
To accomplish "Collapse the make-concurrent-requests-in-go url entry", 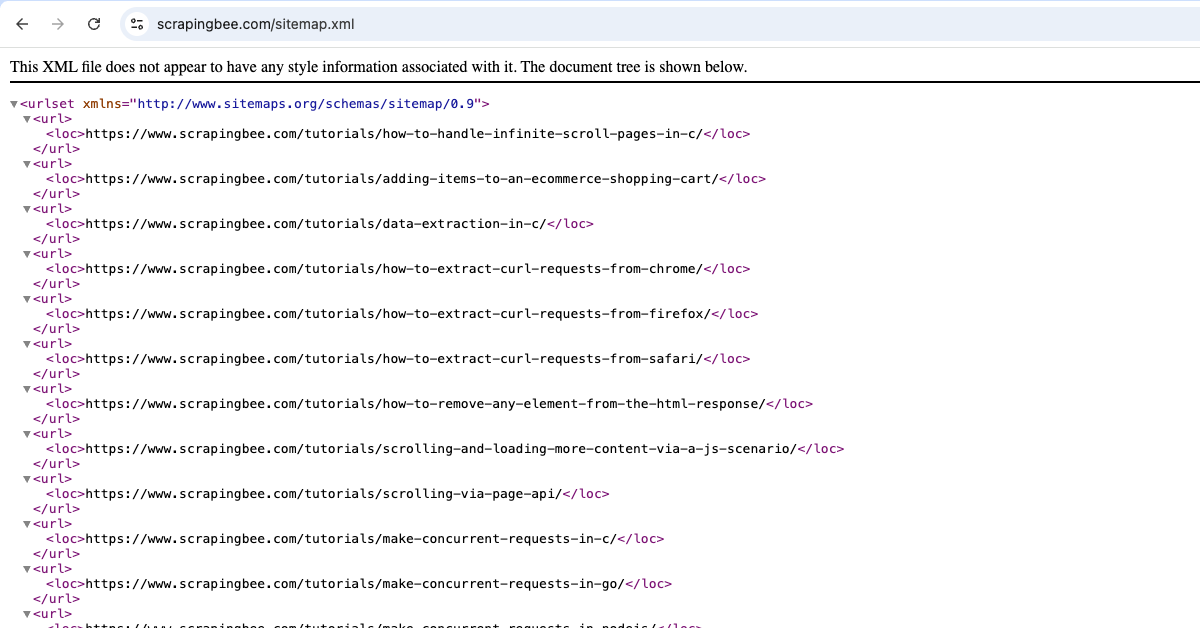I will click(x=27, y=568).
